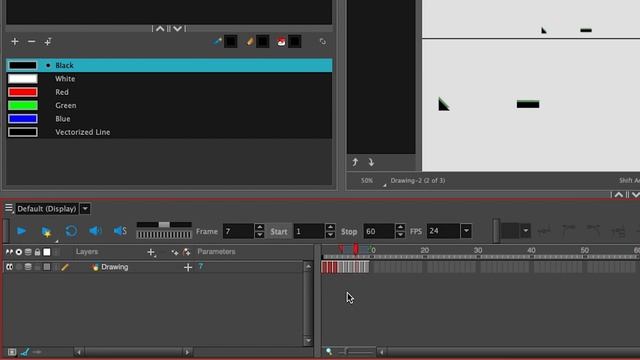Click the Start button
Screen dimensions: 640x360
(x=279, y=231)
